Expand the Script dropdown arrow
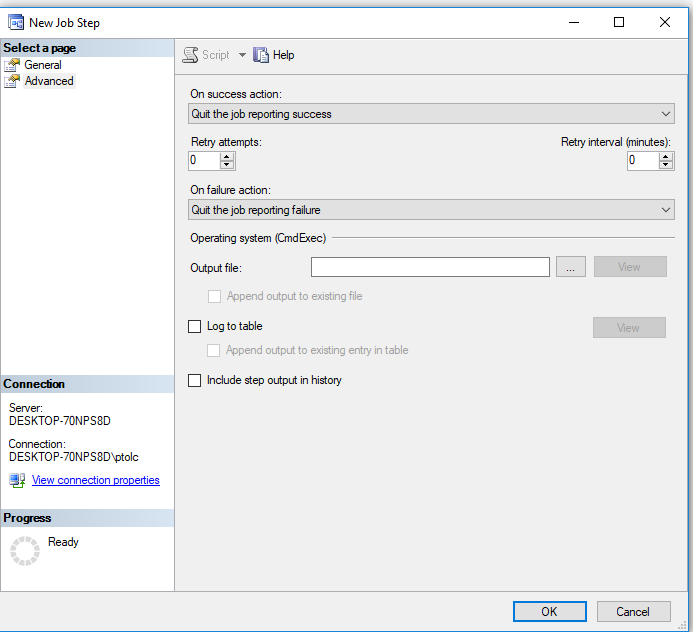 242,56
